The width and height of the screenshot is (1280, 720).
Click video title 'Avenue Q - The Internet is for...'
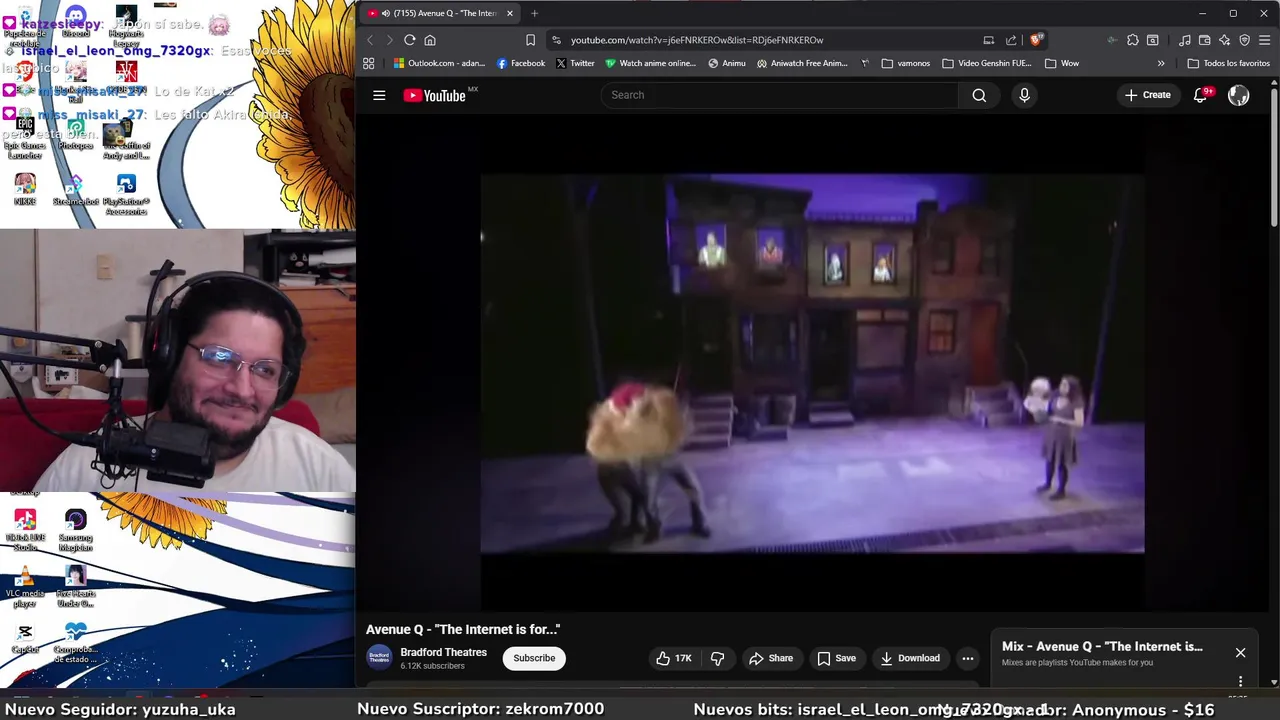point(463,629)
